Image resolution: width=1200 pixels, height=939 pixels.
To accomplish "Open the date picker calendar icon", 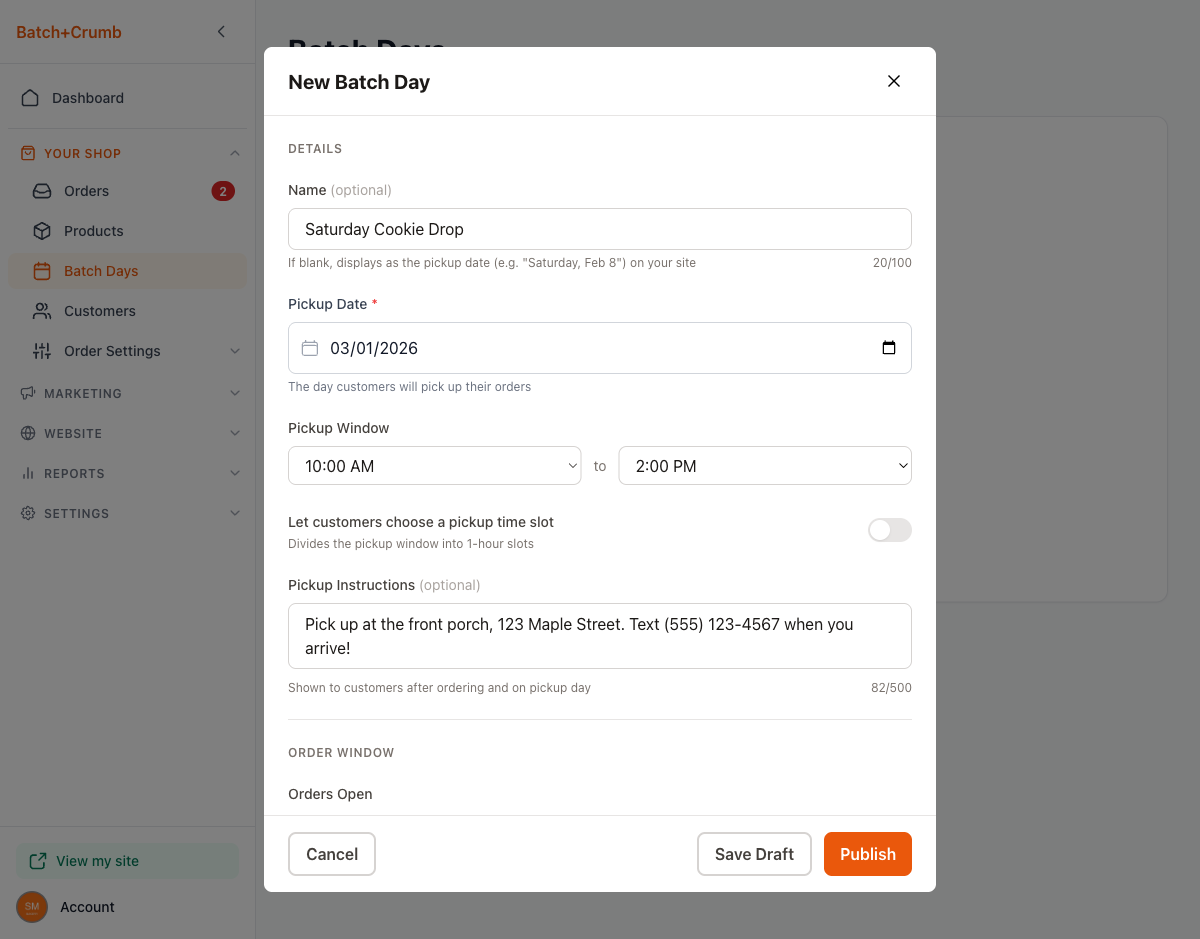I will tap(888, 348).
